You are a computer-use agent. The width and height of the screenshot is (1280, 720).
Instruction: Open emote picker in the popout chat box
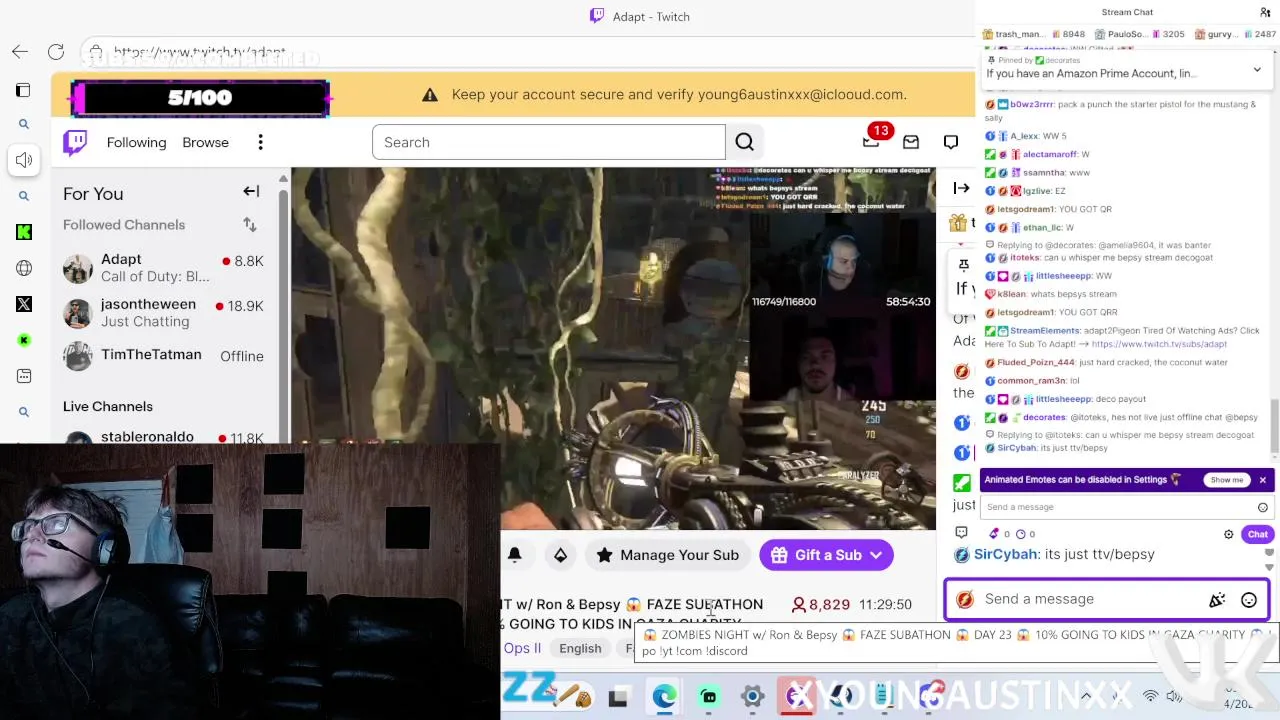[x=1263, y=507]
